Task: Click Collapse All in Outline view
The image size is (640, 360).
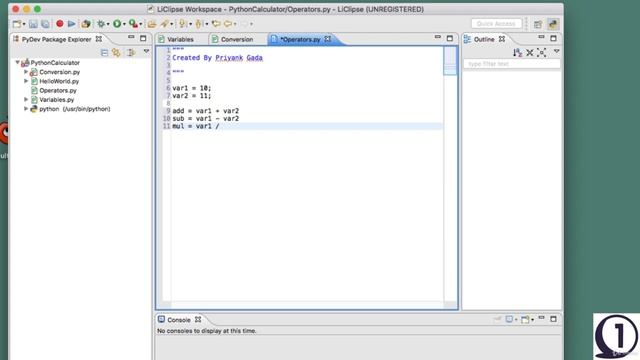Action: tap(530, 52)
